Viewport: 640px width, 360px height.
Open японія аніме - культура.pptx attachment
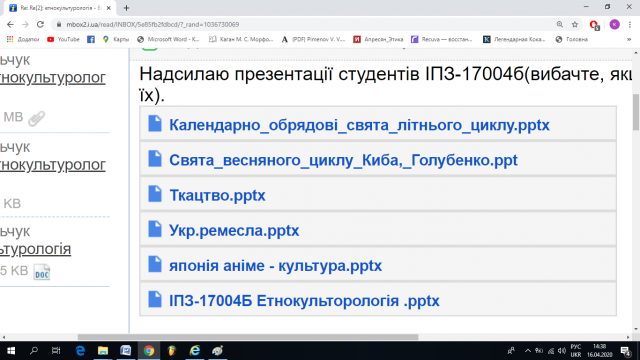[276, 265]
